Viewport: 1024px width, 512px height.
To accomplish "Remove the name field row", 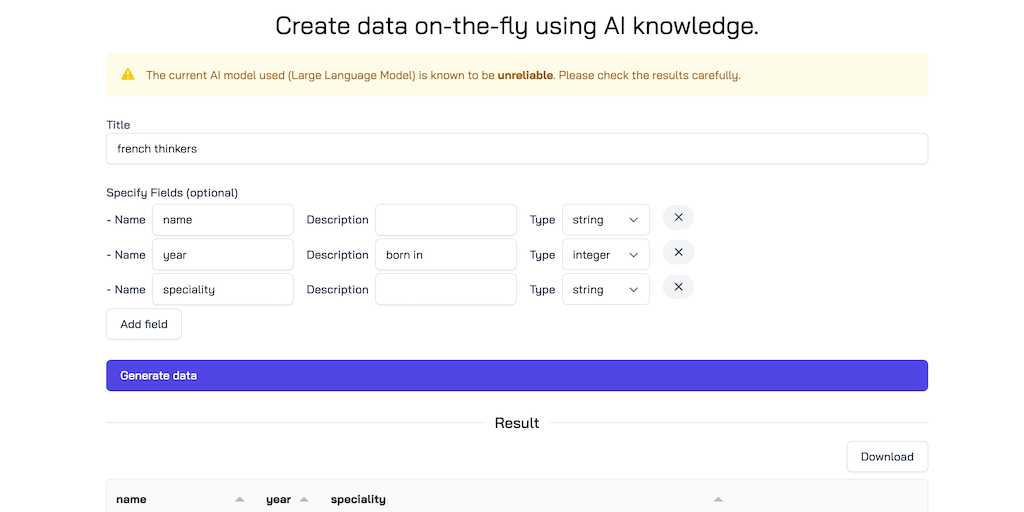I will (678, 218).
